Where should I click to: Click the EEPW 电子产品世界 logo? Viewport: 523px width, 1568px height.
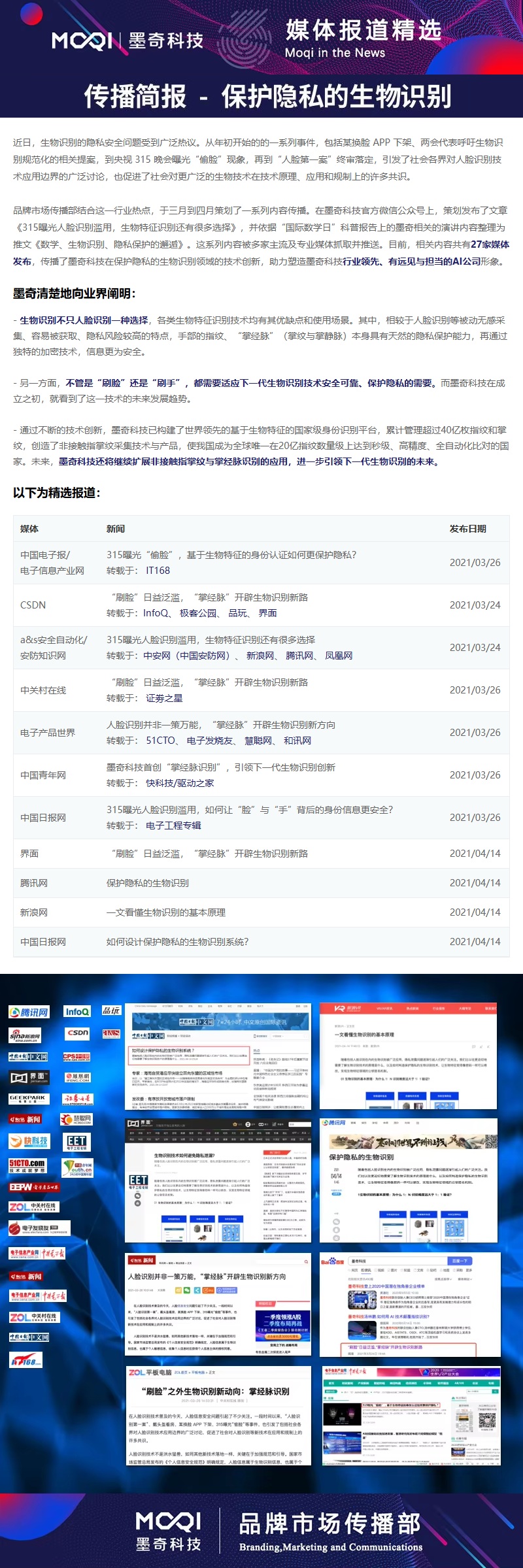34,1187
